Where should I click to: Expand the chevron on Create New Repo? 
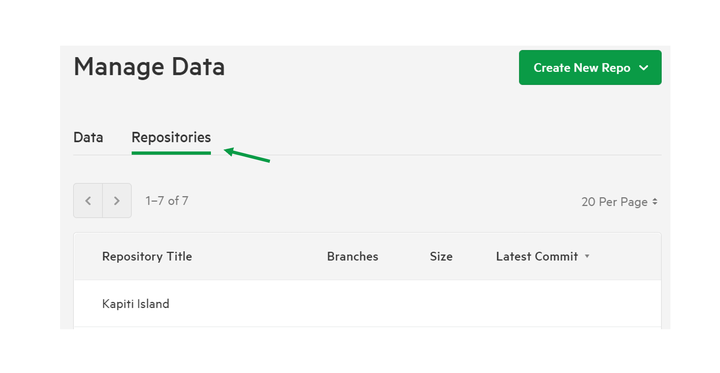pyautogui.click(x=644, y=68)
